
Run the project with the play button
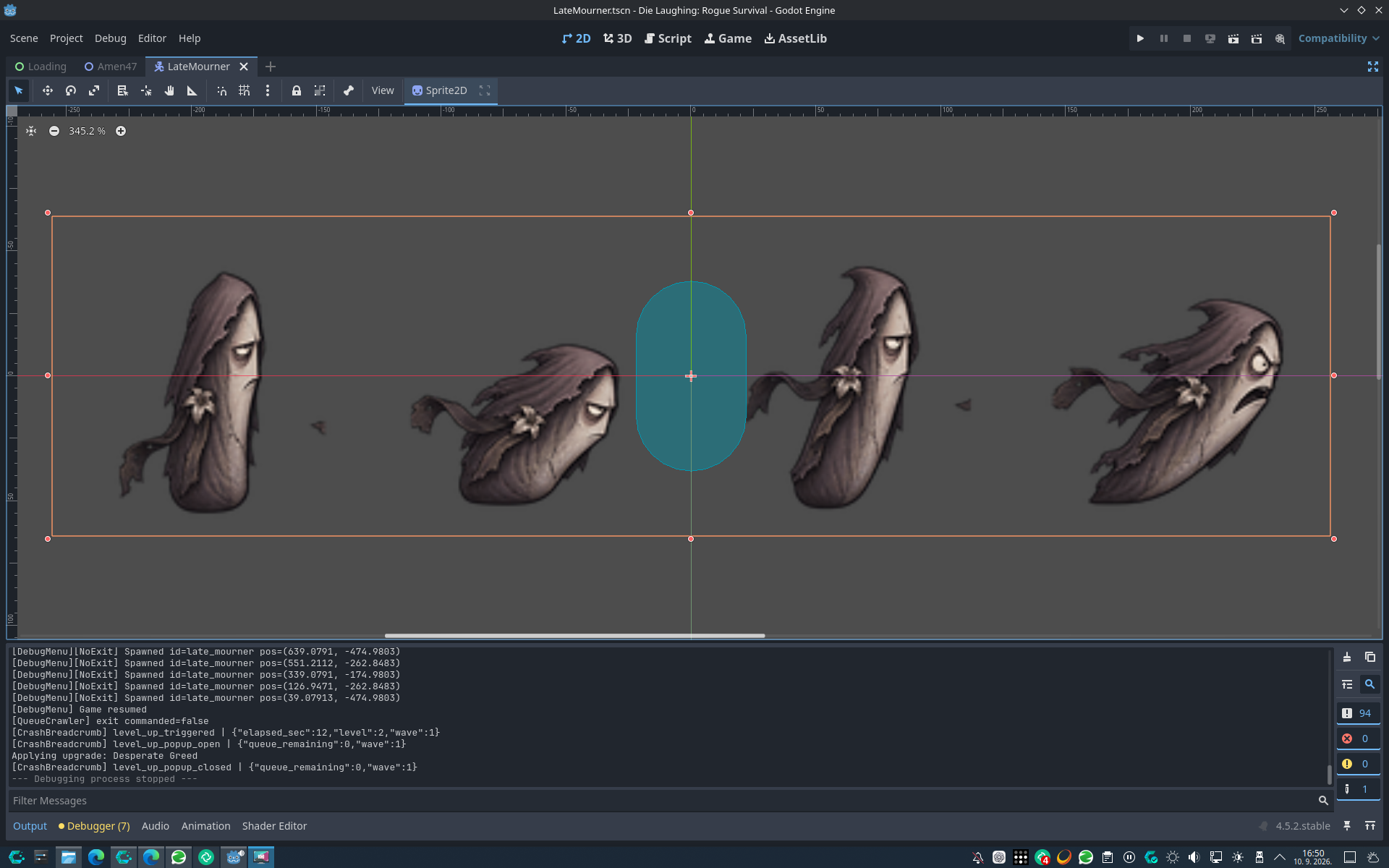click(x=1140, y=38)
